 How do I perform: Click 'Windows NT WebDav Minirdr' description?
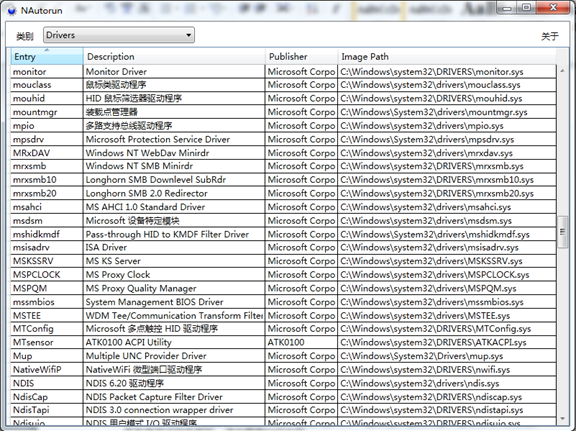click(147, 153)
